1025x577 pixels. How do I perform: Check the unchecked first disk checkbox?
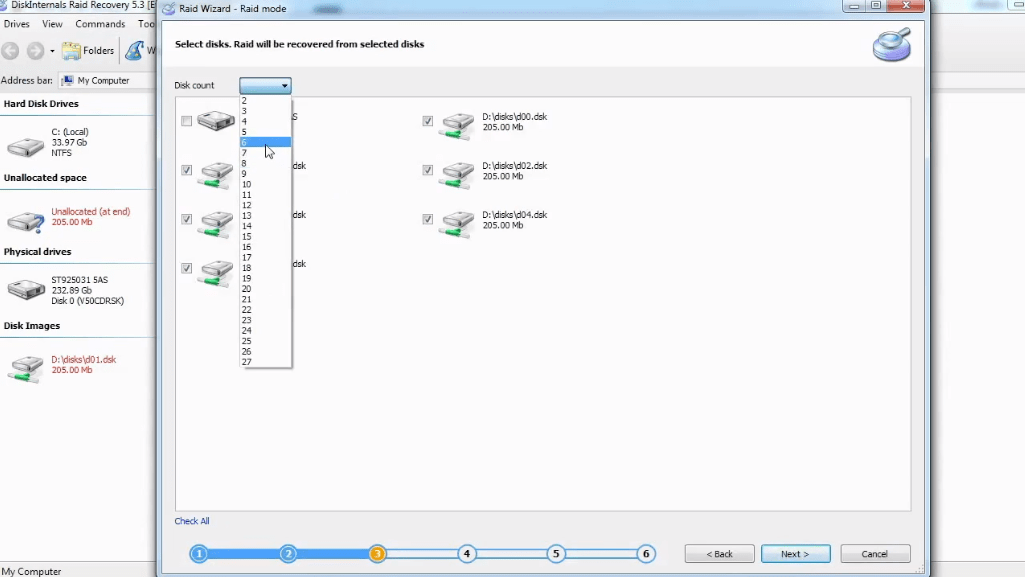point(187,122)
